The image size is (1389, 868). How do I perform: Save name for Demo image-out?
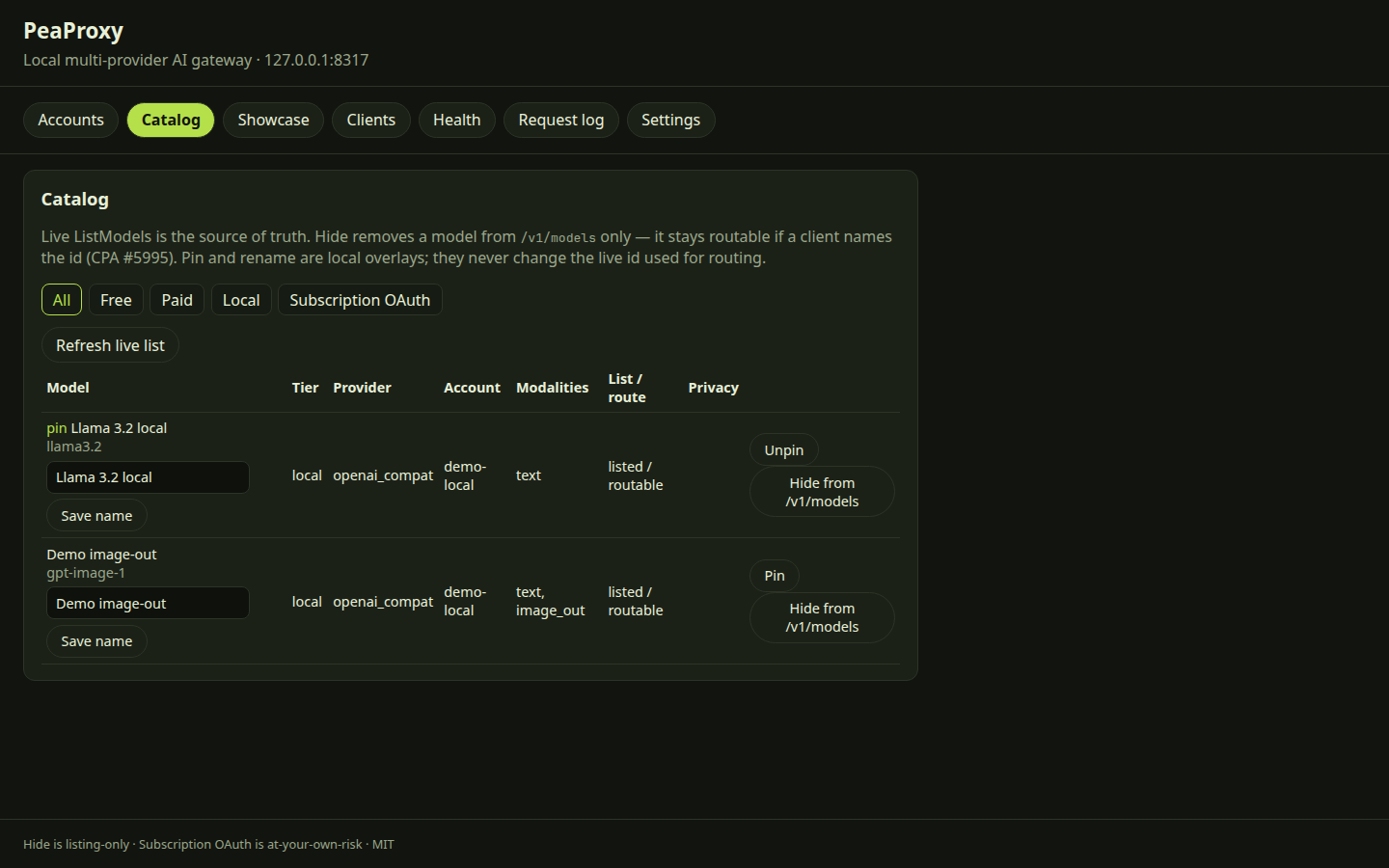pos(96,641)
